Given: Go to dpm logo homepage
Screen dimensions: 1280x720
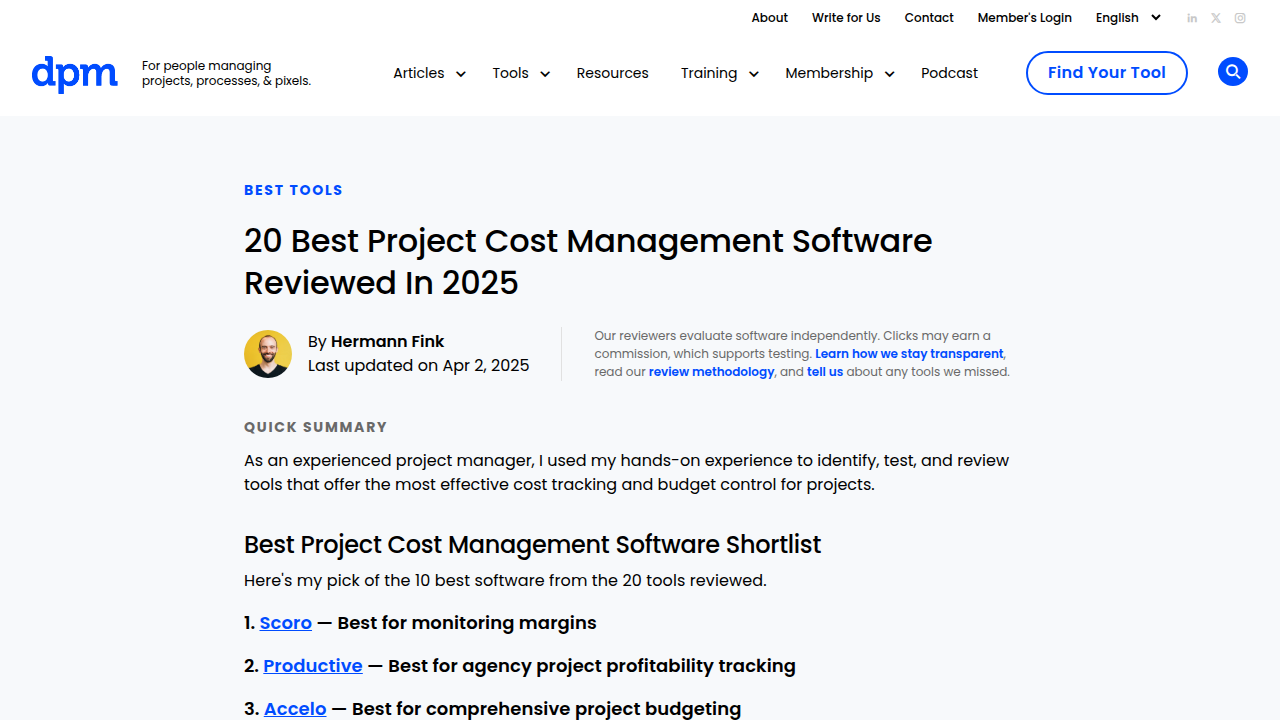Looking at the screenshot, I should click(75, 74).
